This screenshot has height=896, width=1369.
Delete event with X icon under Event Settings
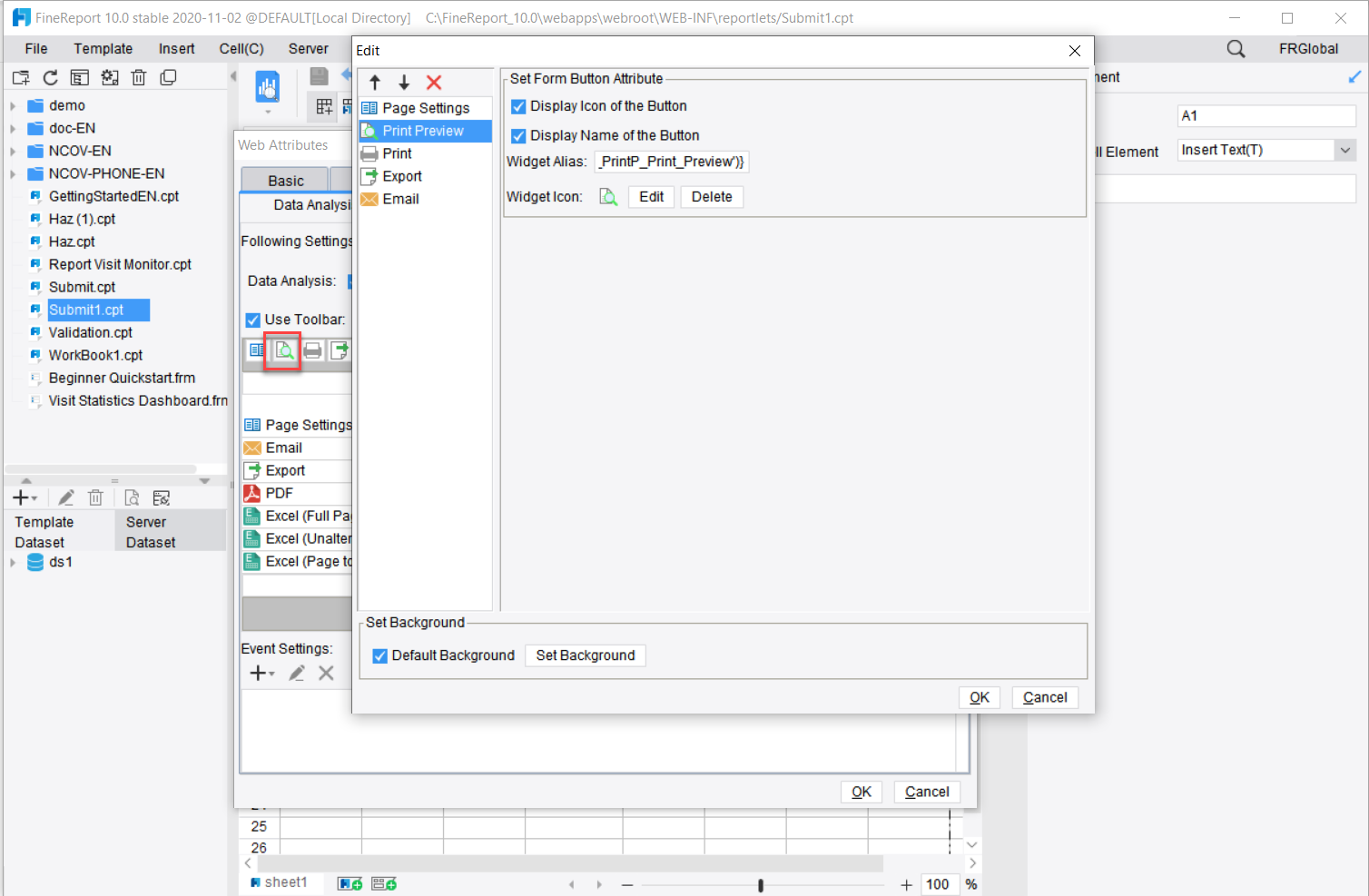326,673
